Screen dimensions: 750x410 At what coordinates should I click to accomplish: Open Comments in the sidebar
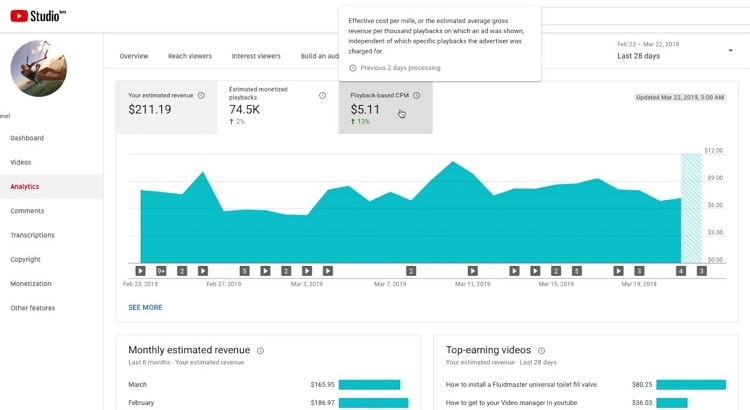pos(27,211)
